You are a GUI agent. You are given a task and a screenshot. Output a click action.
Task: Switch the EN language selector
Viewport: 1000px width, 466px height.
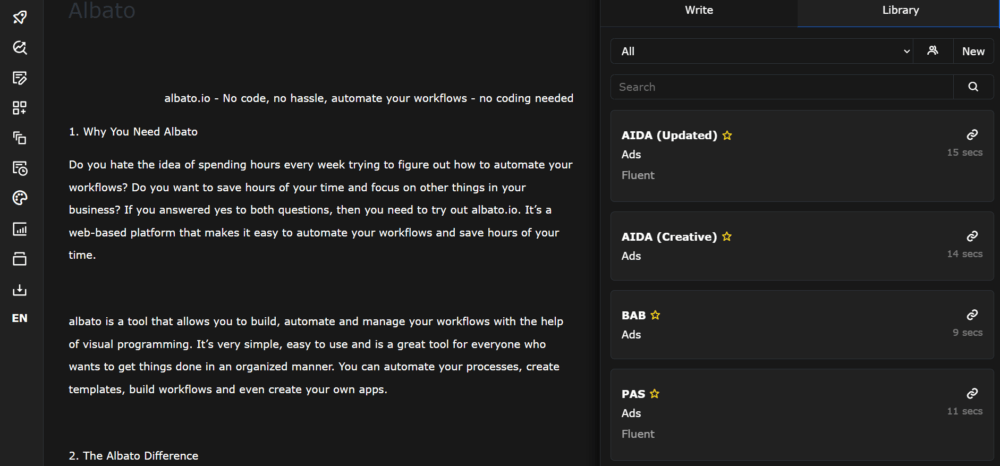20,319
